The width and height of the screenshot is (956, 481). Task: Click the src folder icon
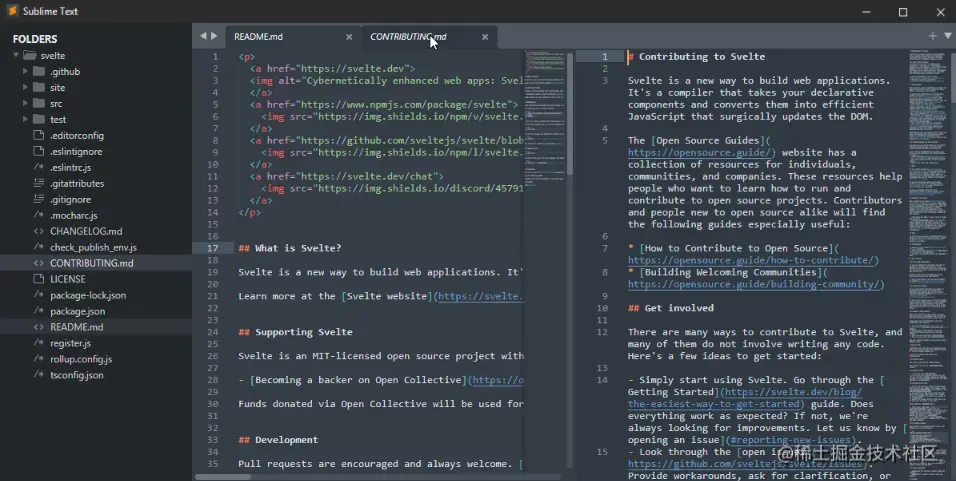pos(39,103)
